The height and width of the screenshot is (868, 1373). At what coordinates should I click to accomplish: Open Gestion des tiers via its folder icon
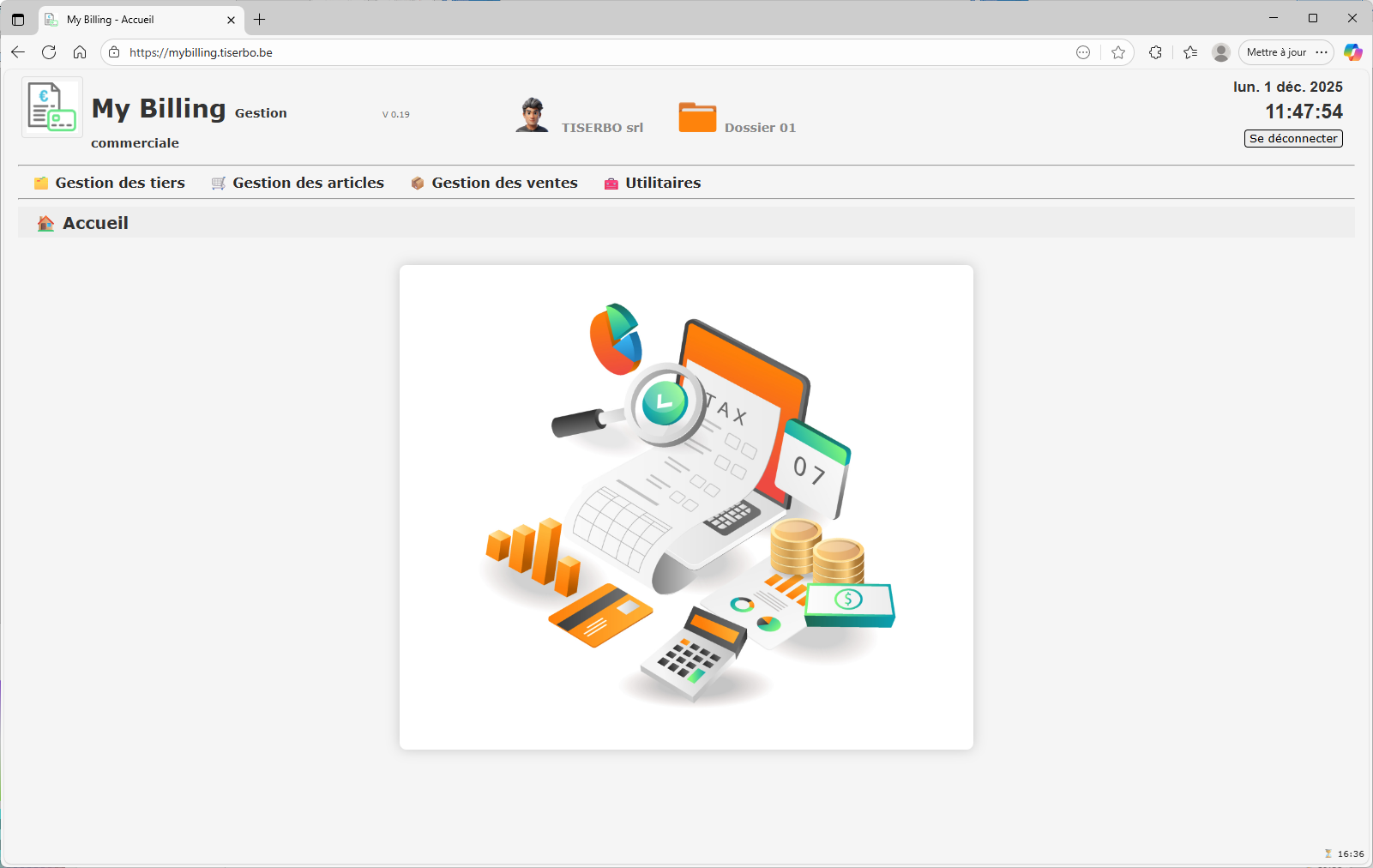(40, 183)
